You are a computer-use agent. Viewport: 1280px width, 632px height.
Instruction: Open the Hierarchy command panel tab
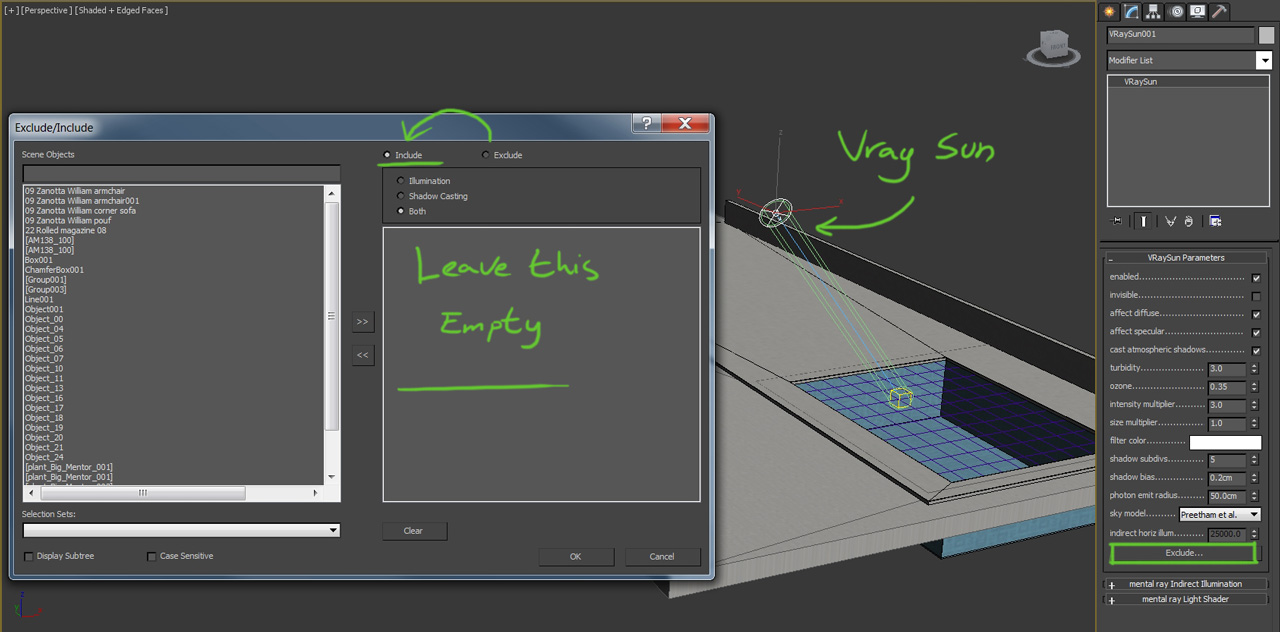pos(1153,12)
